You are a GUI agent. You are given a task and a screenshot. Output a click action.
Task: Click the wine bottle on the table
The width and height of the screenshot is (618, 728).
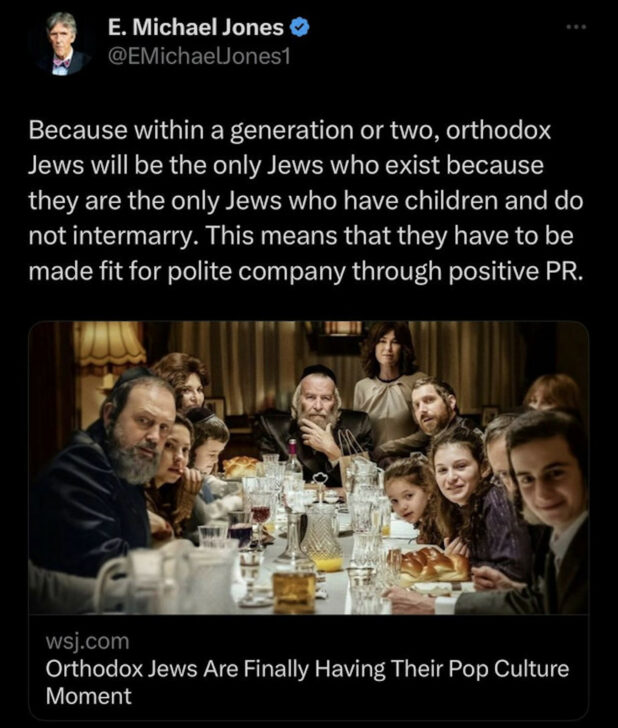pyautogui.click(x=292, y=458)
